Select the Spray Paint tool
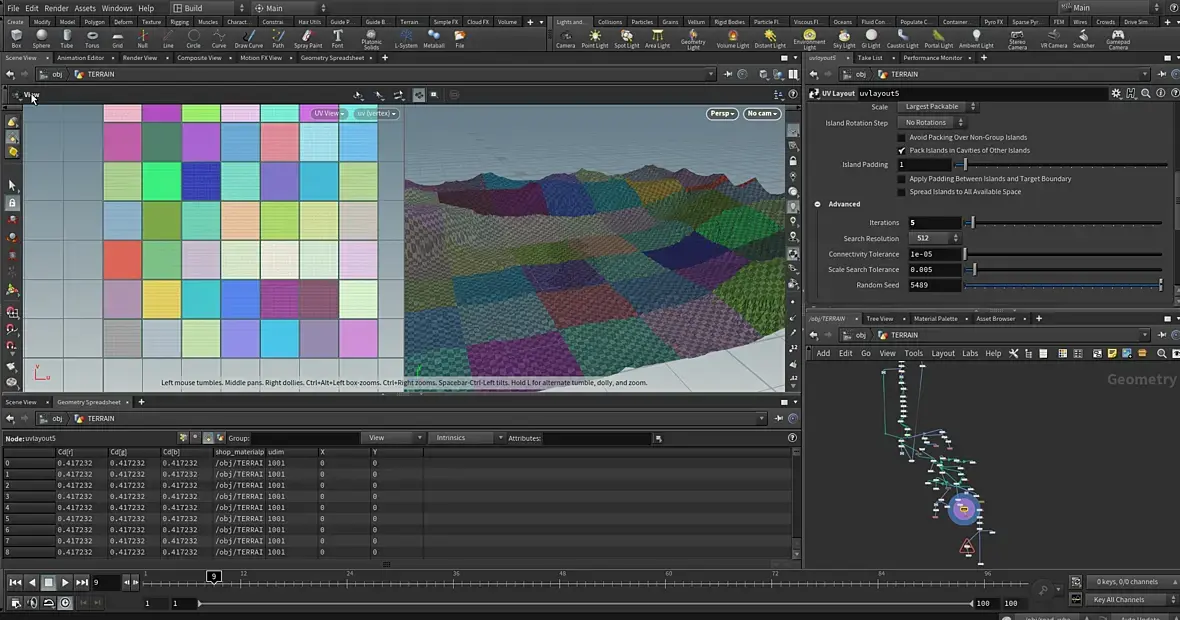 308,37
